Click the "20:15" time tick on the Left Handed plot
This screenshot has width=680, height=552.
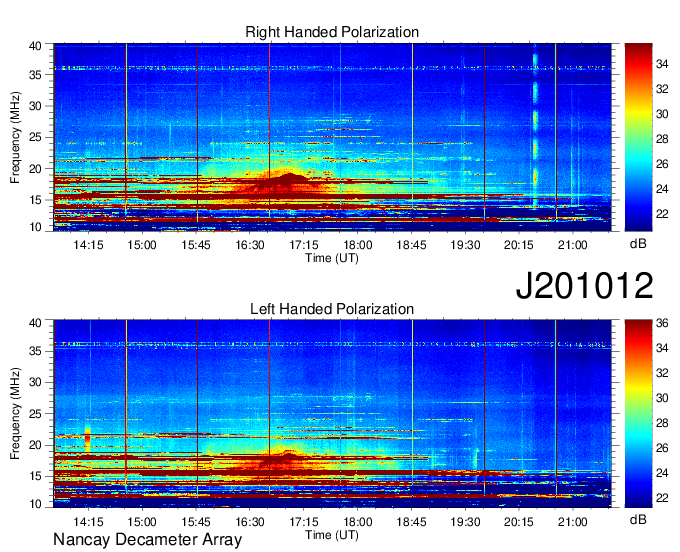coord(519,522)
